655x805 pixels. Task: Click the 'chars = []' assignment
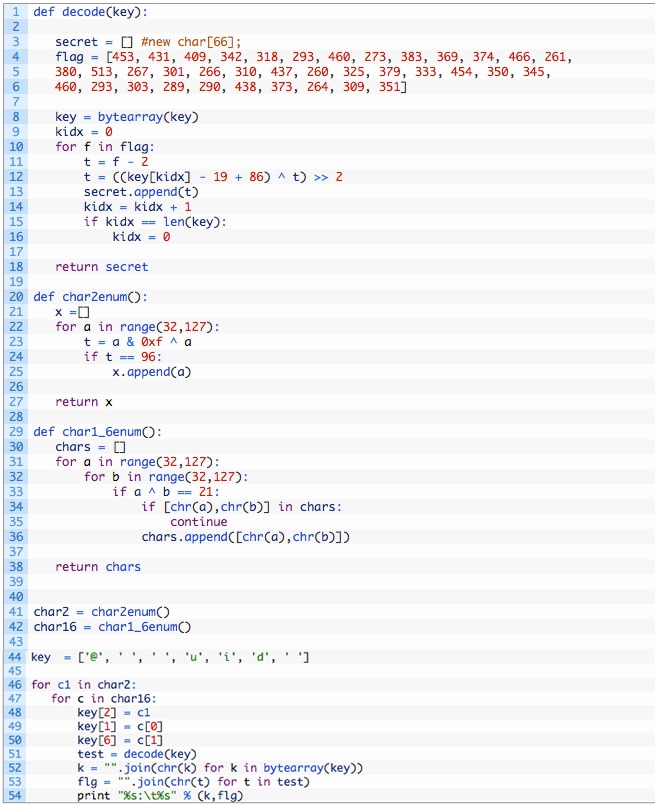(x=90, y=447)
